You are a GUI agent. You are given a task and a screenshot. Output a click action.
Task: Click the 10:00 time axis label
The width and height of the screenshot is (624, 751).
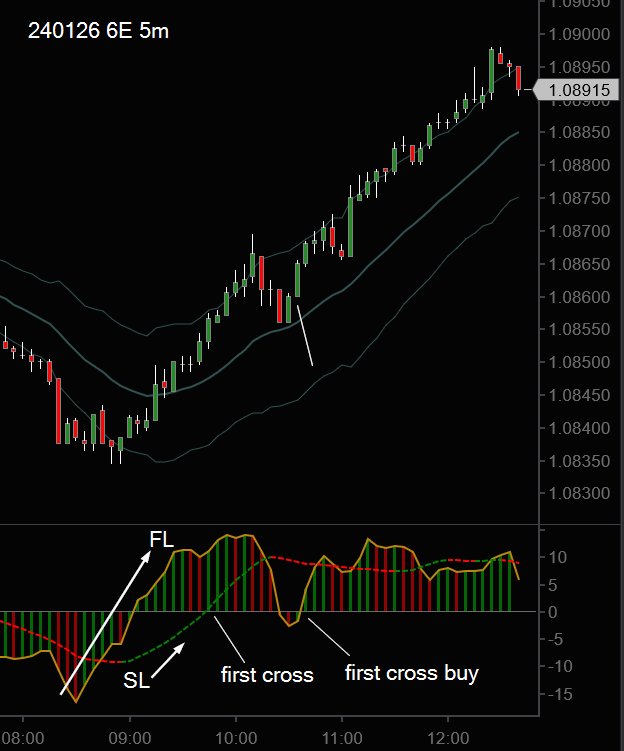(x=236, y=738)
